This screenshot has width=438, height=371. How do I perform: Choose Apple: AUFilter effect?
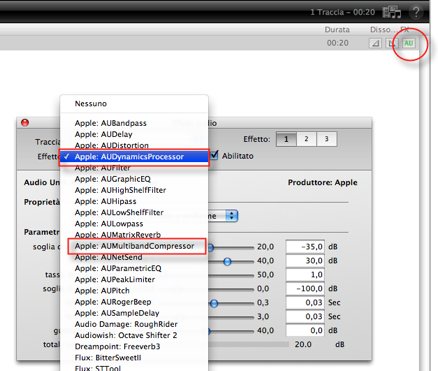pyautogui.click(x=134, y=168)
